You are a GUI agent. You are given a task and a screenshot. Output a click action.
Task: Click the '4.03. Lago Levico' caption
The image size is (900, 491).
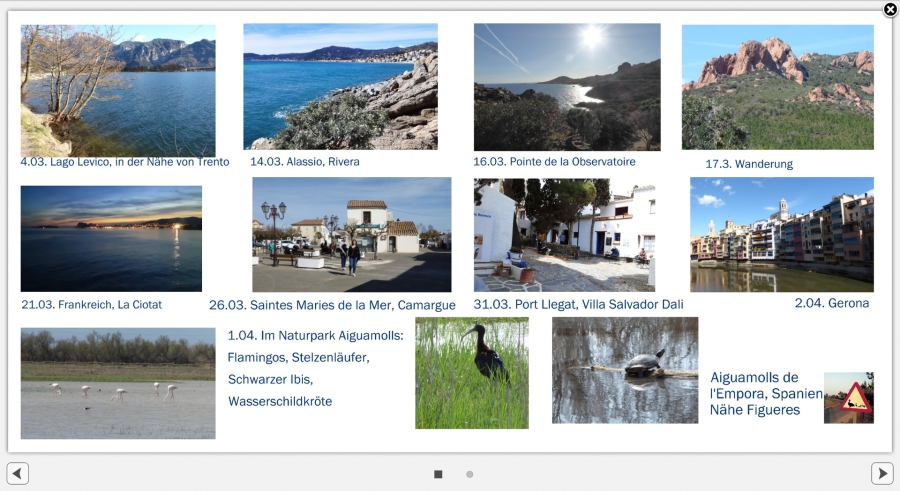[x=125, y=162]
